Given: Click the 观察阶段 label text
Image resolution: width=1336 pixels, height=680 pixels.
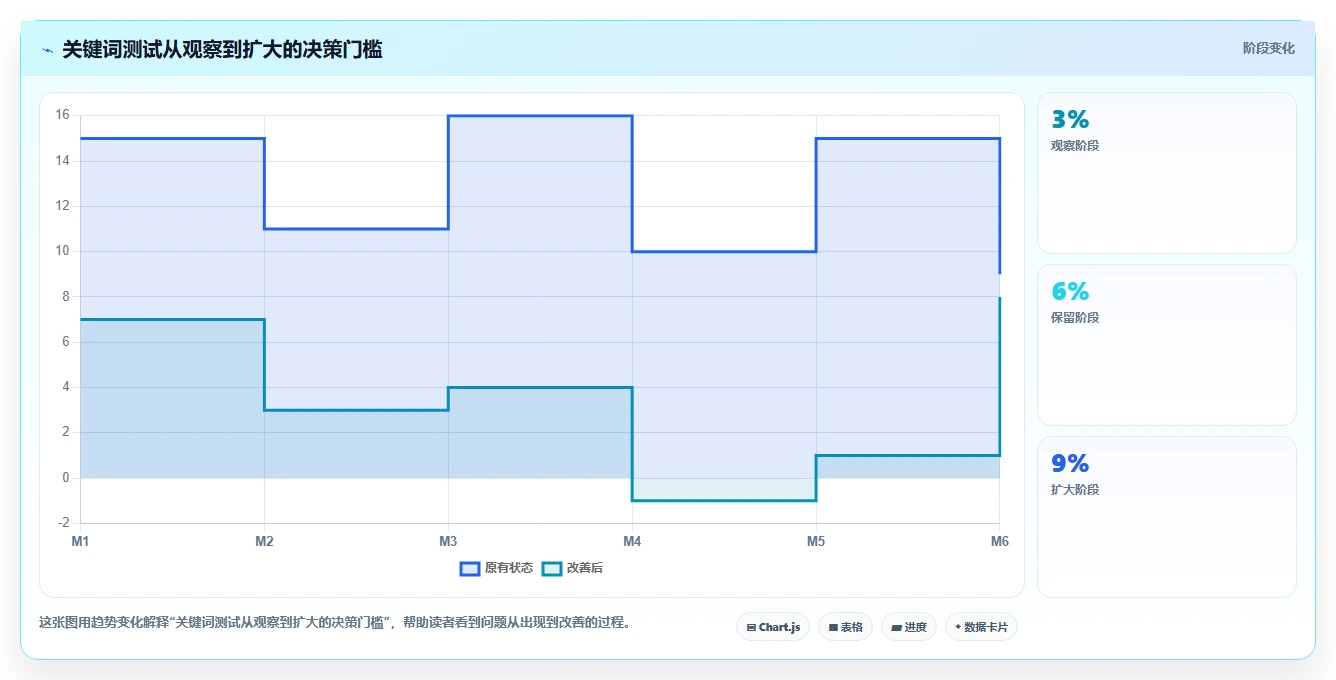Looking at the screenshot, I should tap(1075, 146).
